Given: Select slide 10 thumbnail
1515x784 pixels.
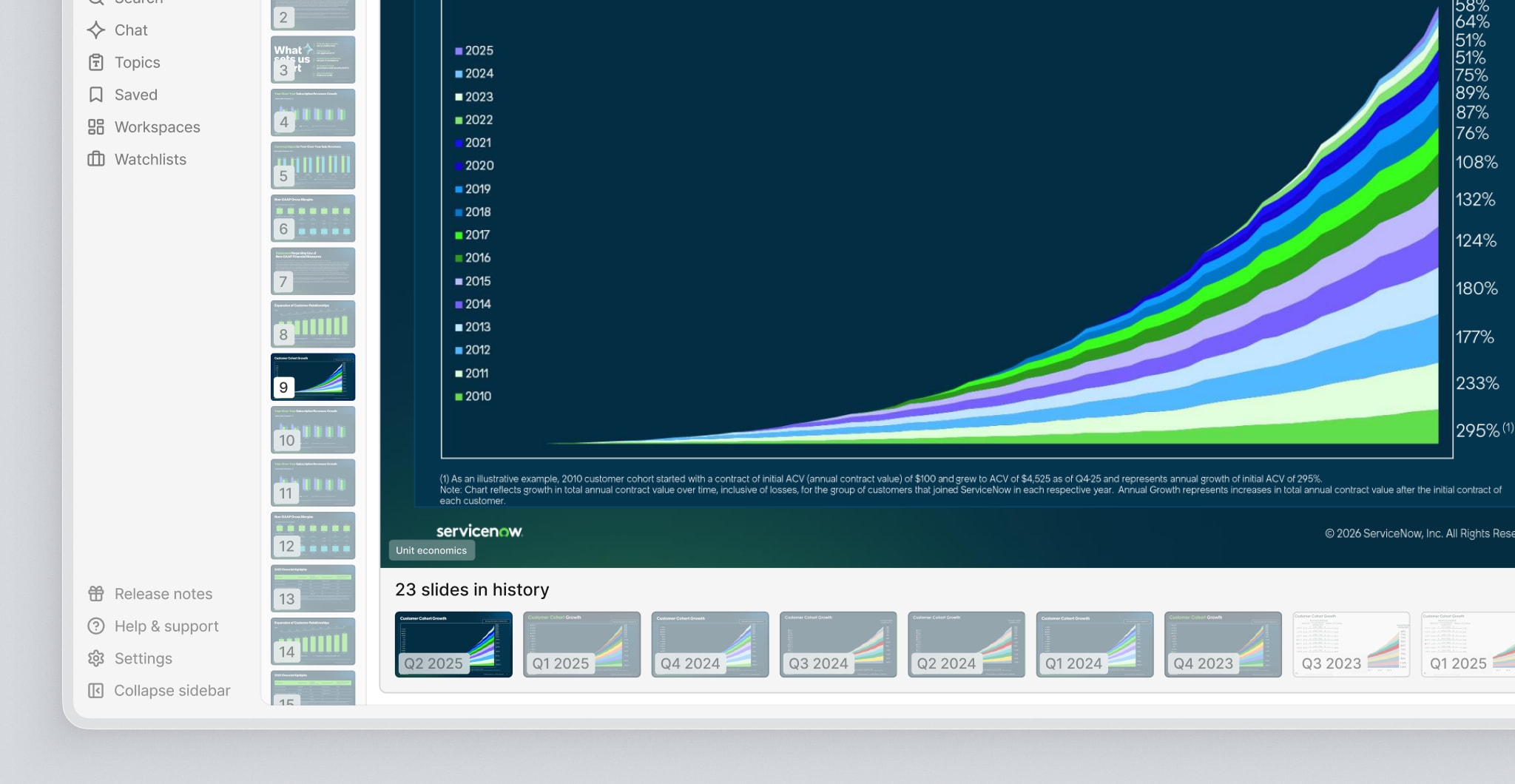Looking at the screenshot, I should [313, 430].
